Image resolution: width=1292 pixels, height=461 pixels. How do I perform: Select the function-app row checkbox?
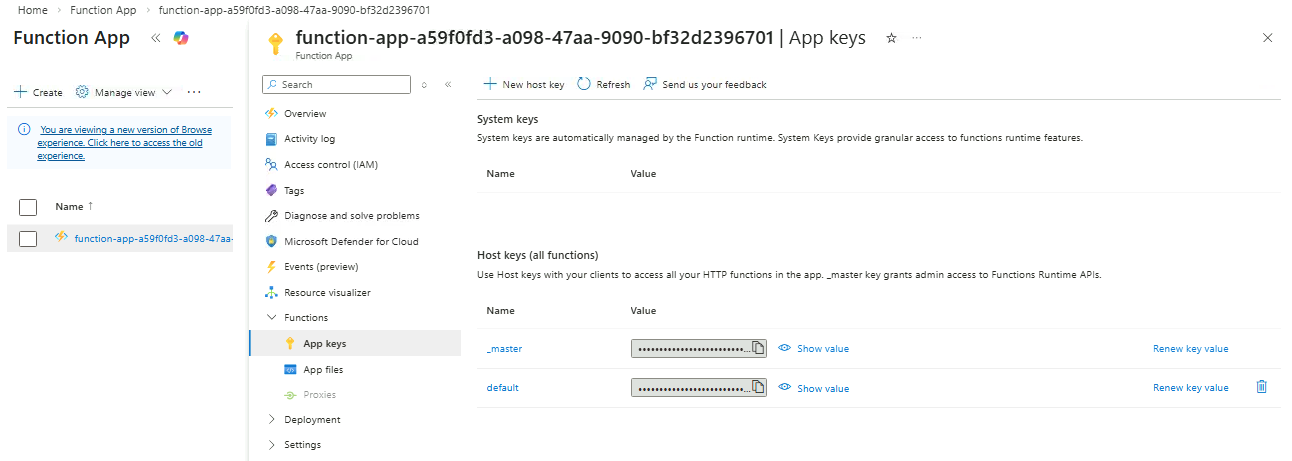pos(28,238)
